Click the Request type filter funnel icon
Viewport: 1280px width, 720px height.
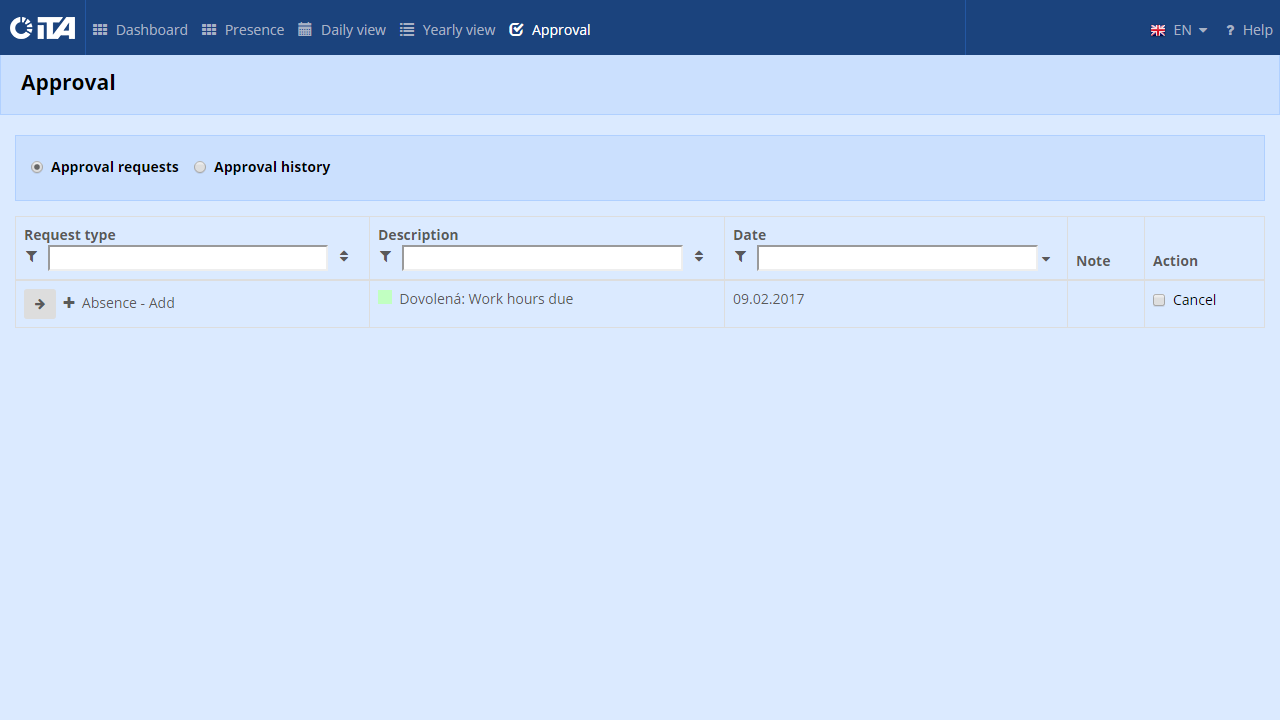(x=32, y=257)
